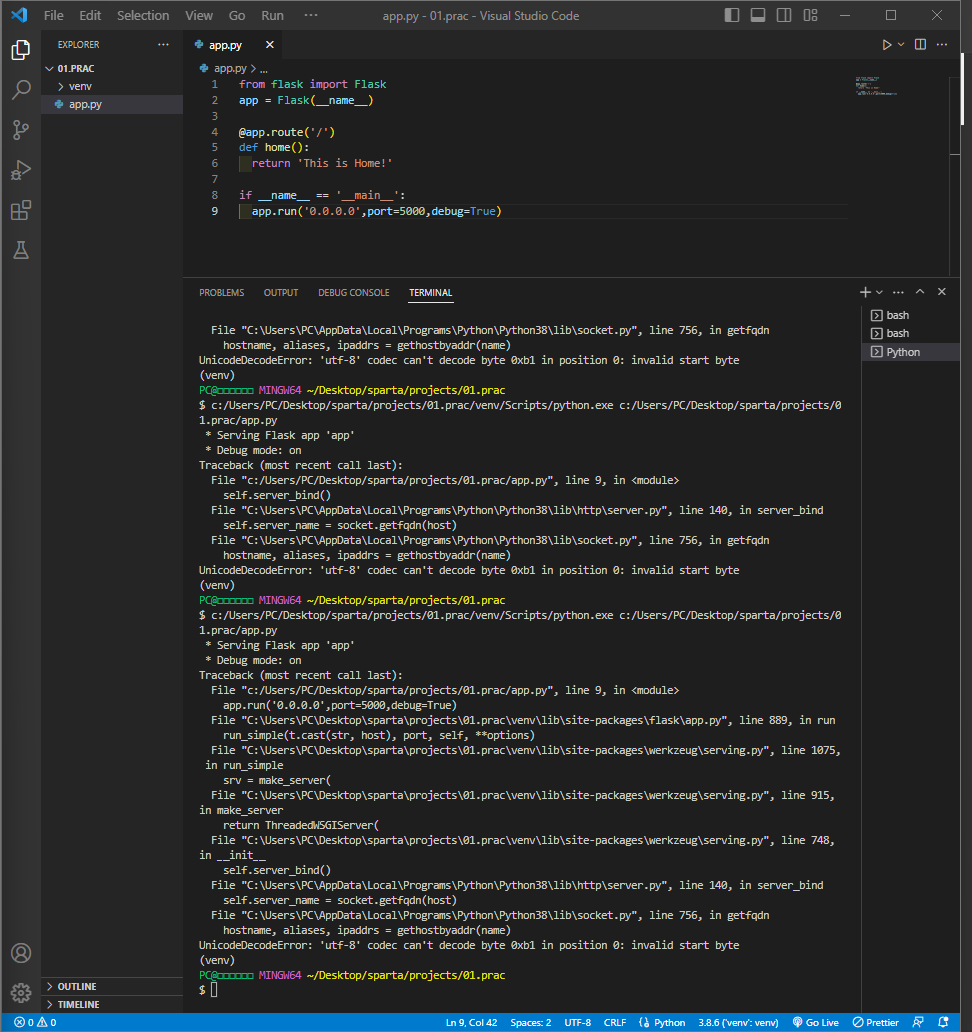Select the Python terminal entry
Image resolution: width=972 pixels, height=1032 pixels.
pyautogui.click(x=910, y=352)
